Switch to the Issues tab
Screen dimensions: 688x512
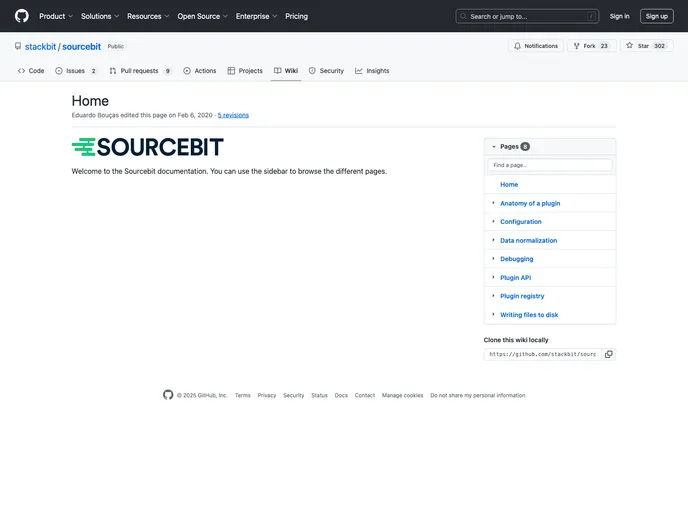click(75, 71)
